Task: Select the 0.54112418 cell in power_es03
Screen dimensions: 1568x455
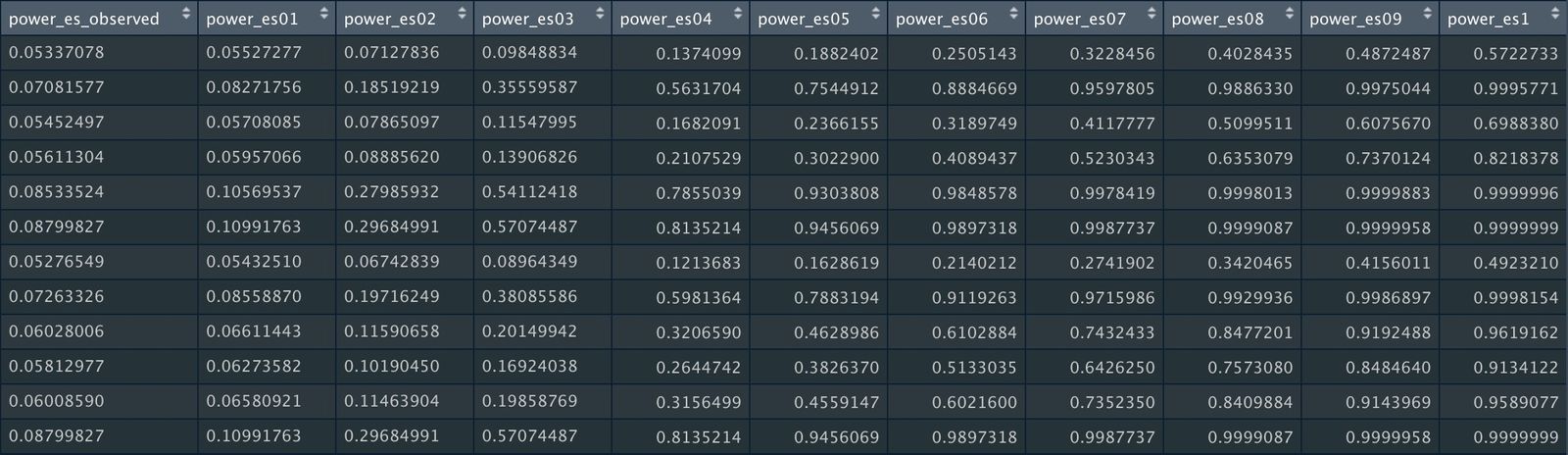Action: (529, 192)
